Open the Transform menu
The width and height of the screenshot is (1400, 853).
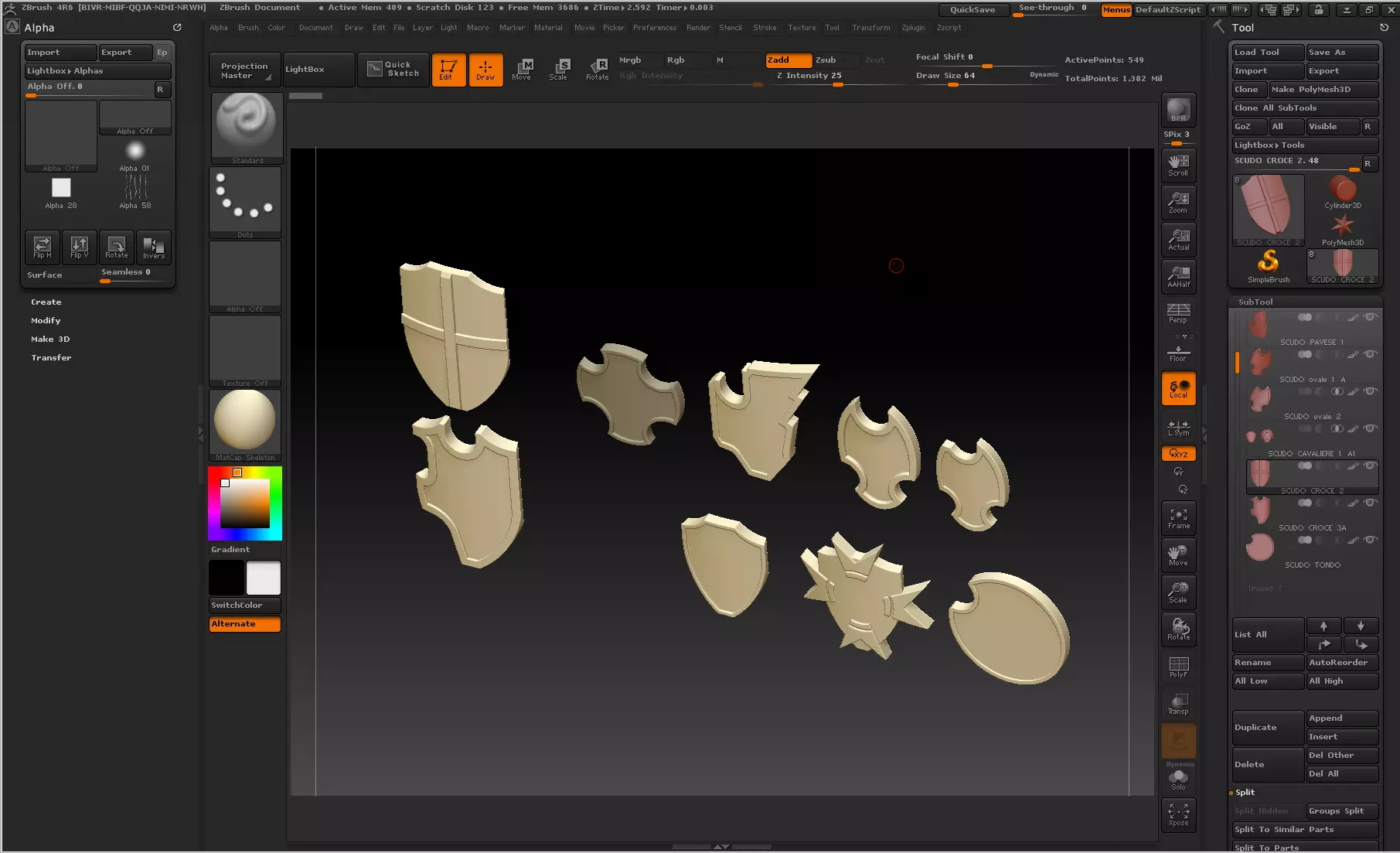(870, 28)
